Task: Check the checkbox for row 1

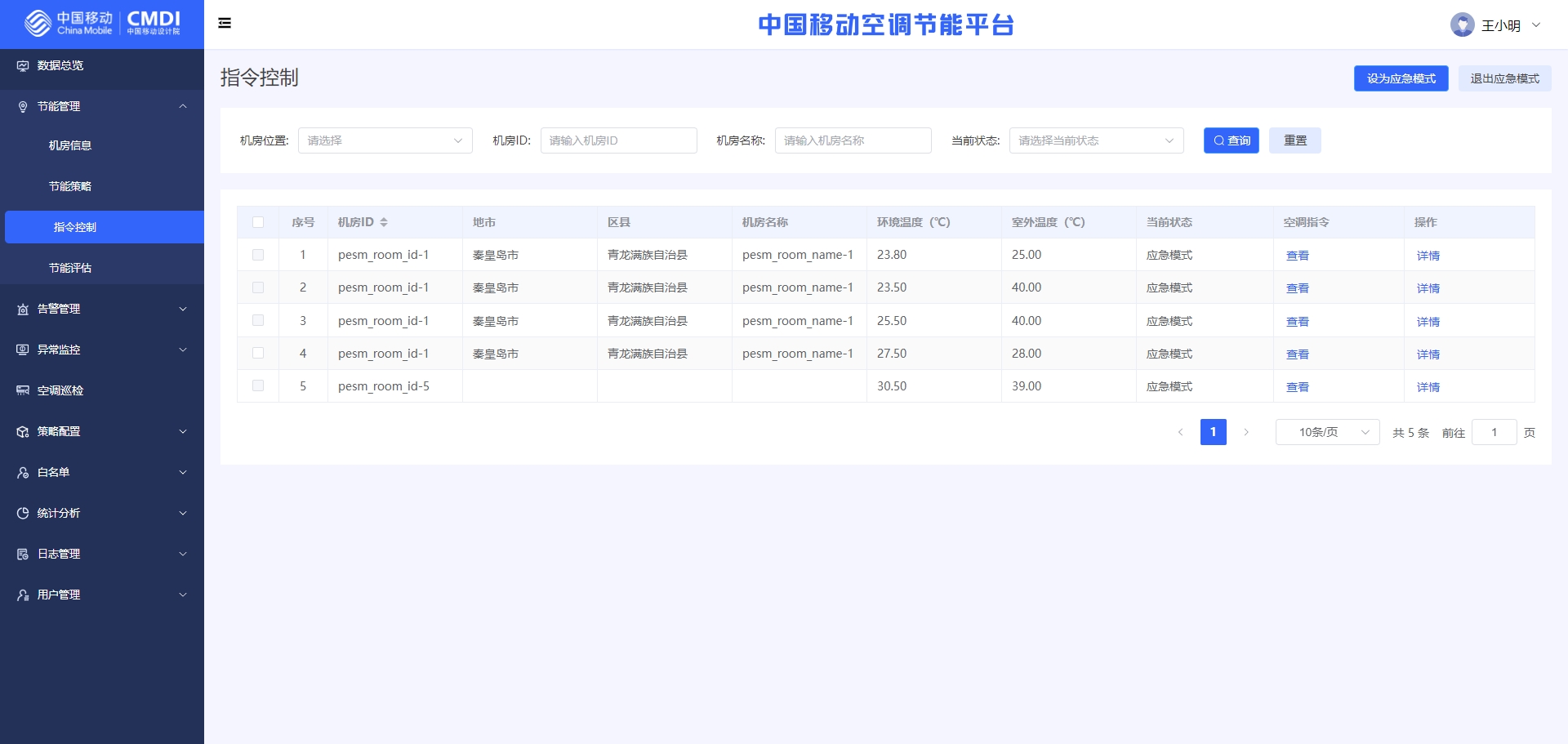Action: click(258, 255)
